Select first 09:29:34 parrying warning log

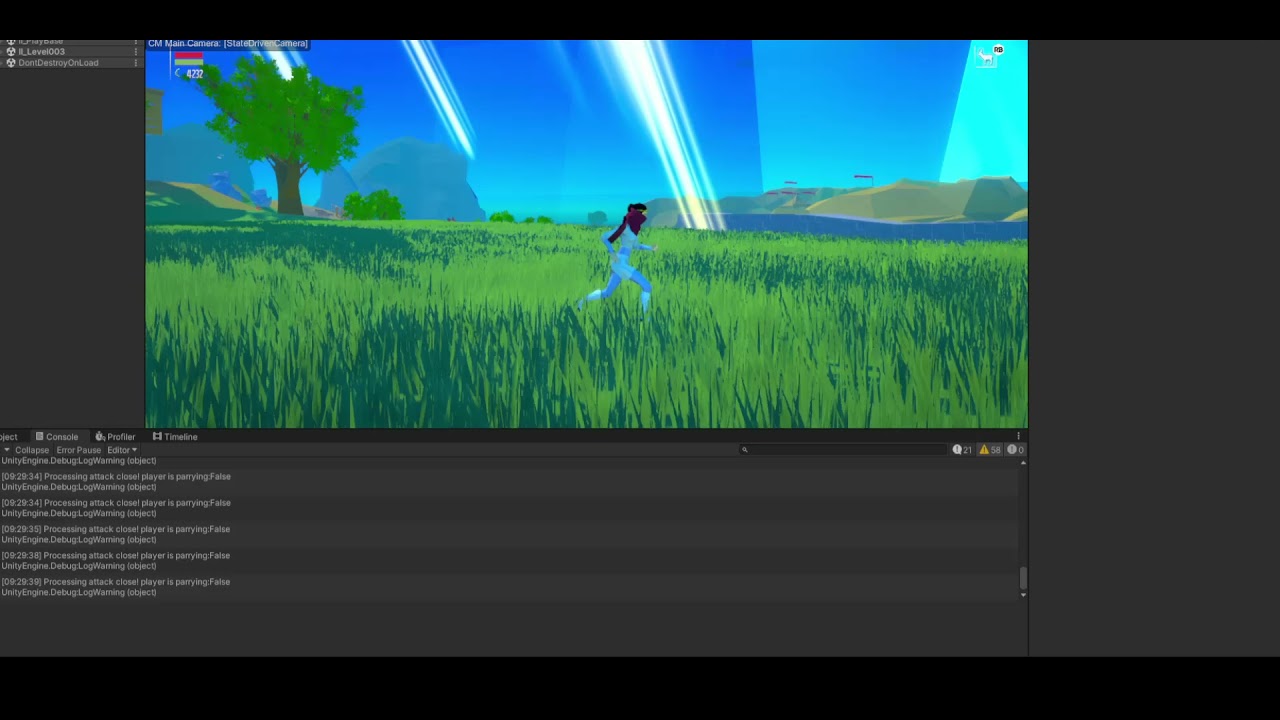point(508,482)
